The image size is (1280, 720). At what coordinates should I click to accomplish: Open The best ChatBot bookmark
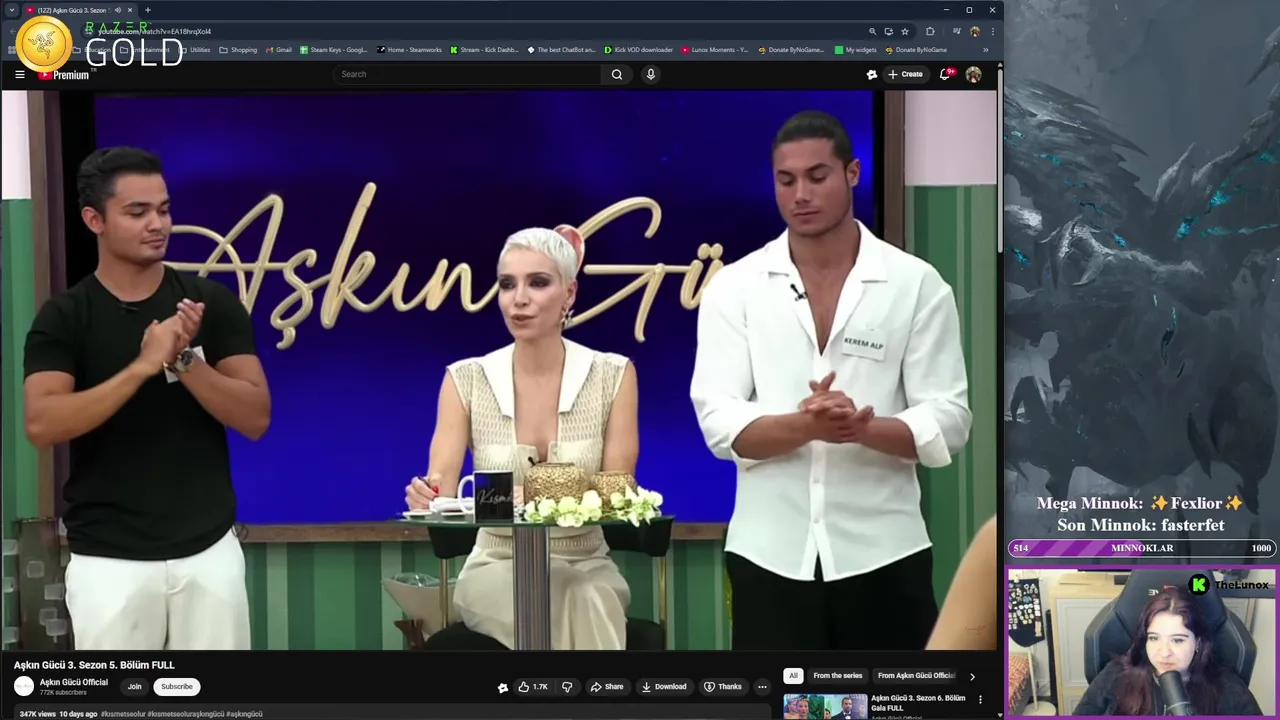561,50
